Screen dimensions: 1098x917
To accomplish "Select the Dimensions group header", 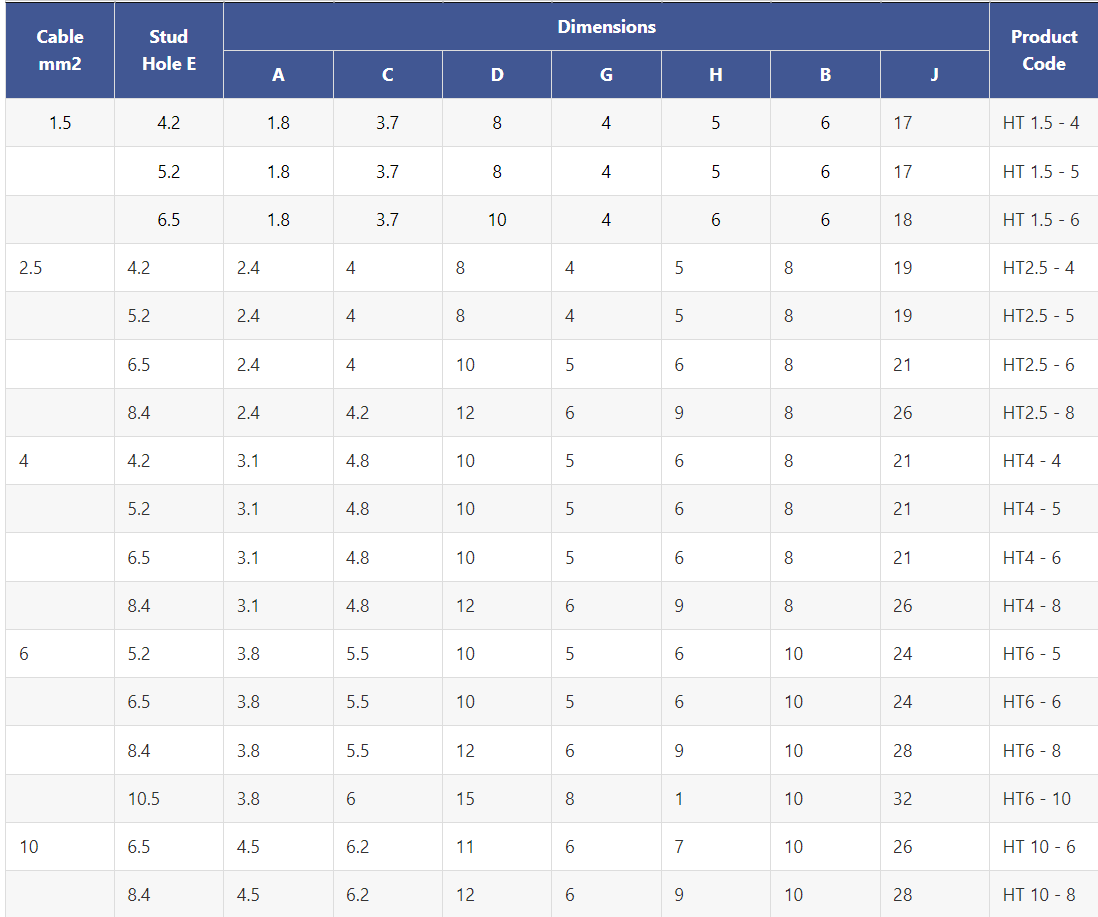I will 606,27.
